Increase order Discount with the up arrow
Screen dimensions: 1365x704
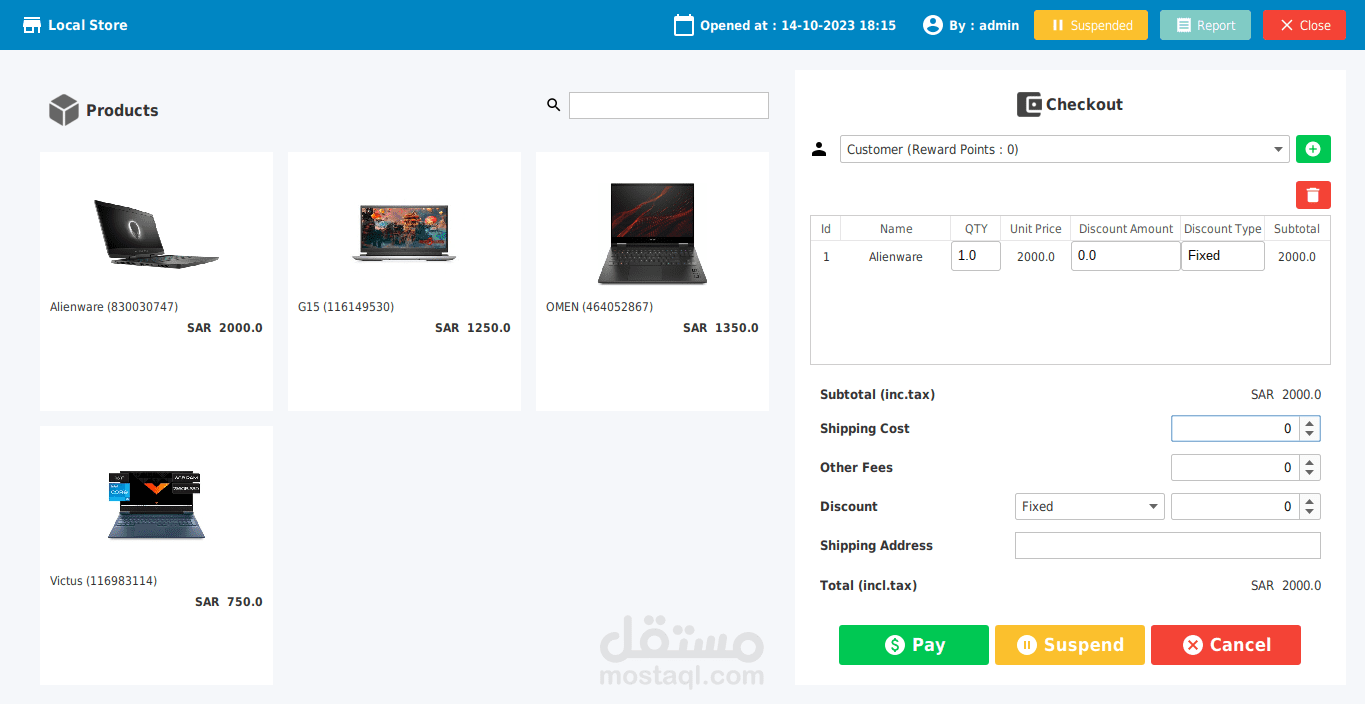pyautogui.click(x=1310, y=500)
